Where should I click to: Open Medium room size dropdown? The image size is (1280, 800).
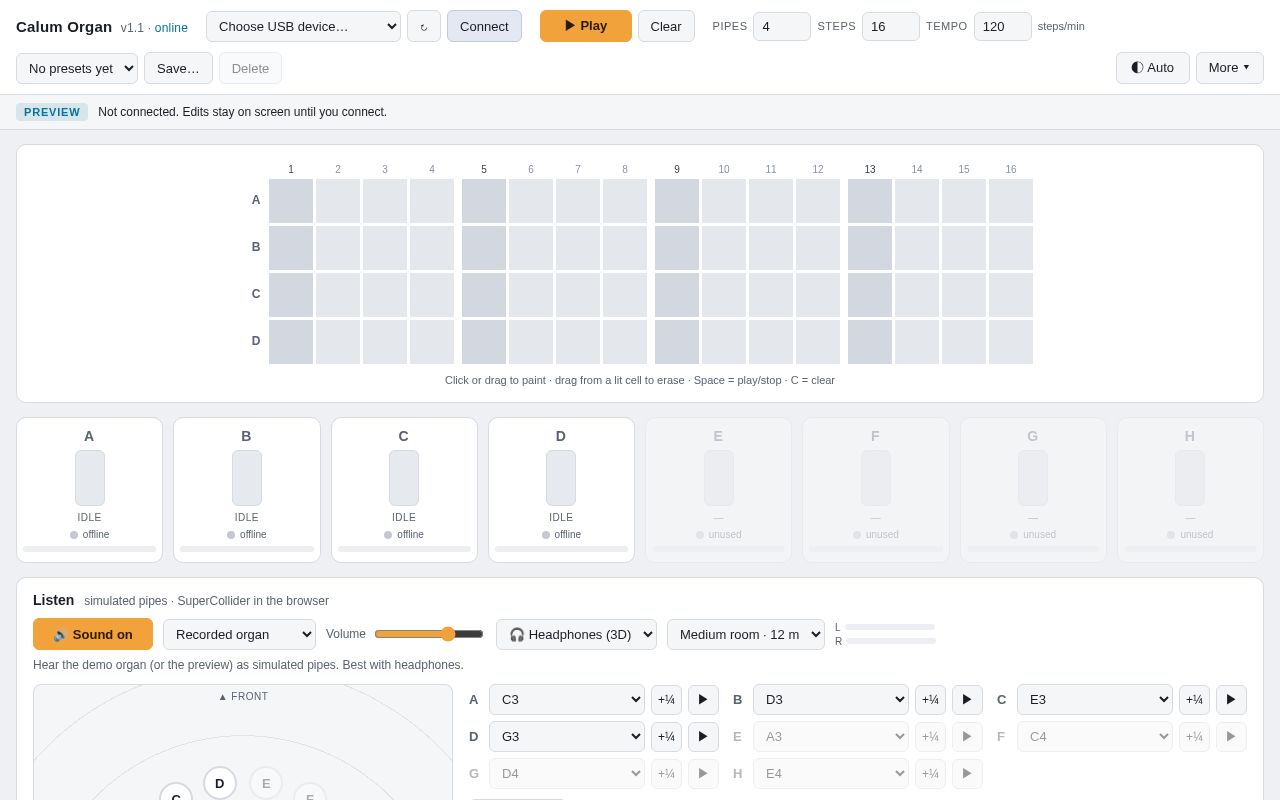click(x=746, y=634)
